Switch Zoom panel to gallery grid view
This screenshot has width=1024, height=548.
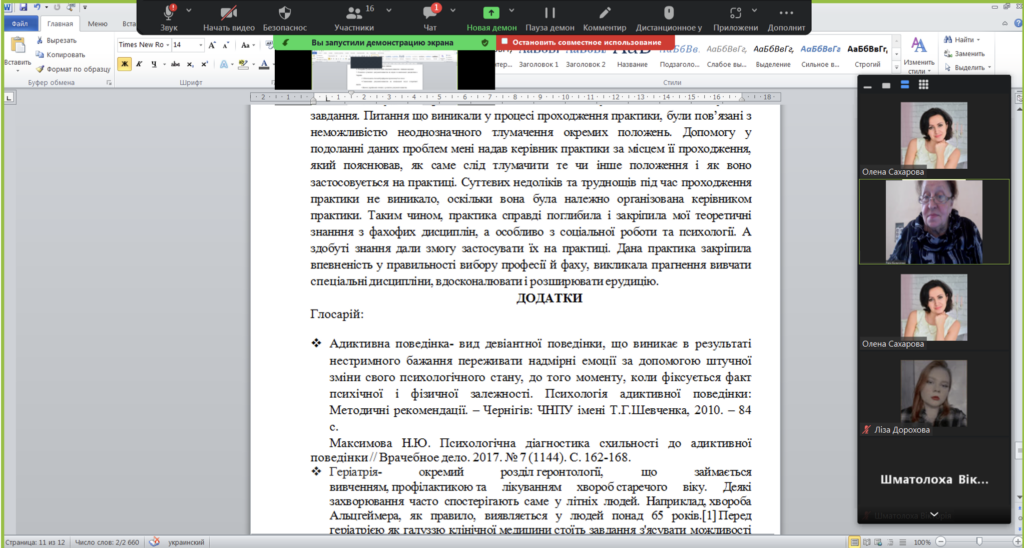click(x=923, y=84)
